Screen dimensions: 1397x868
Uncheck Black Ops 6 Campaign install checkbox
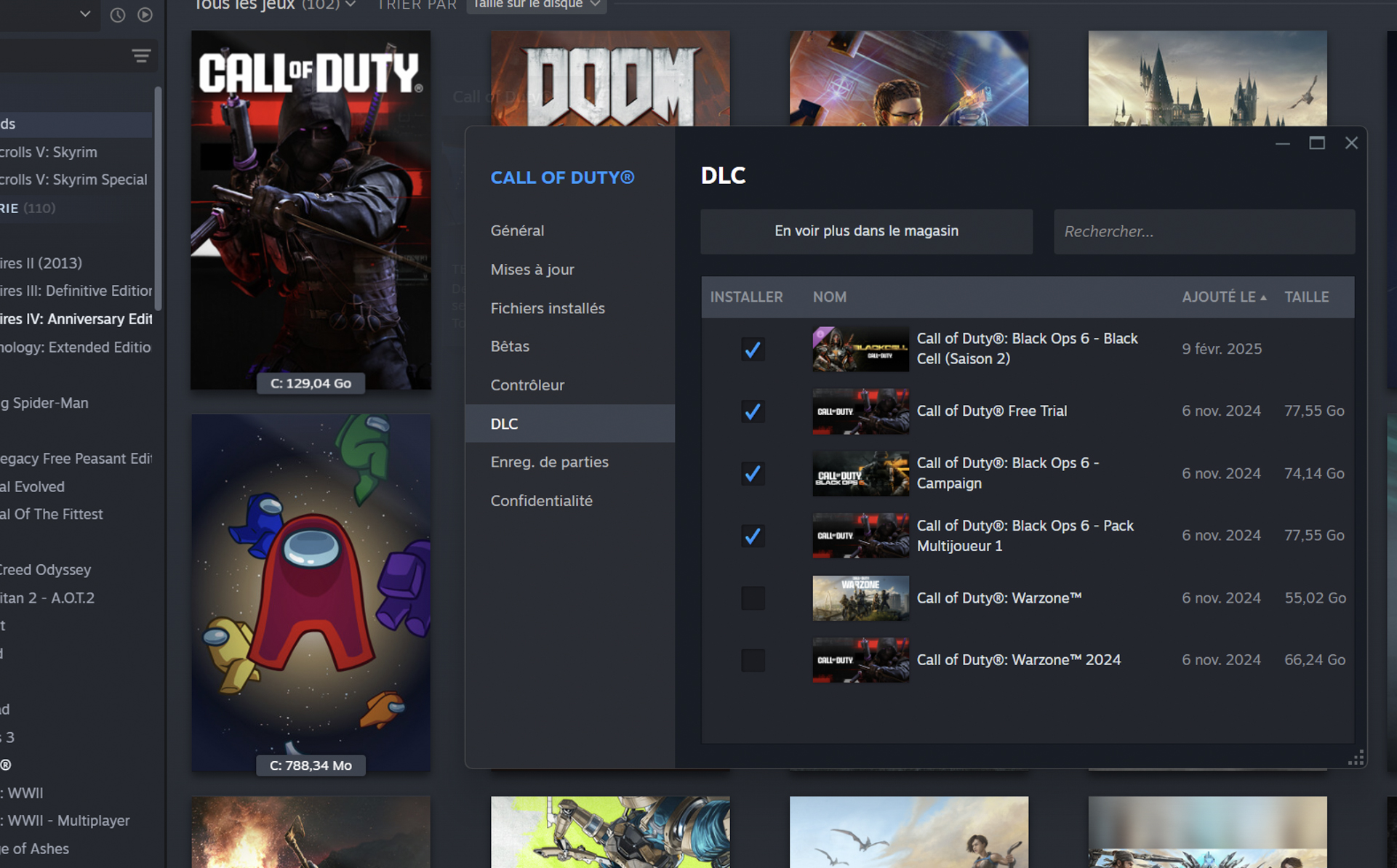tap(753, 473)
